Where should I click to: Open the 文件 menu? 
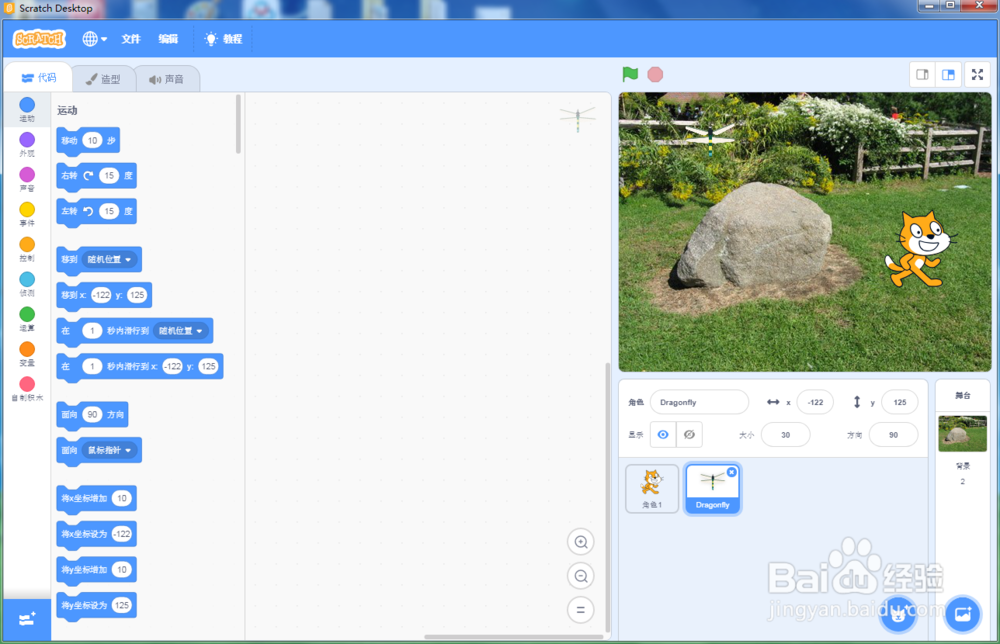pos(131,39)
